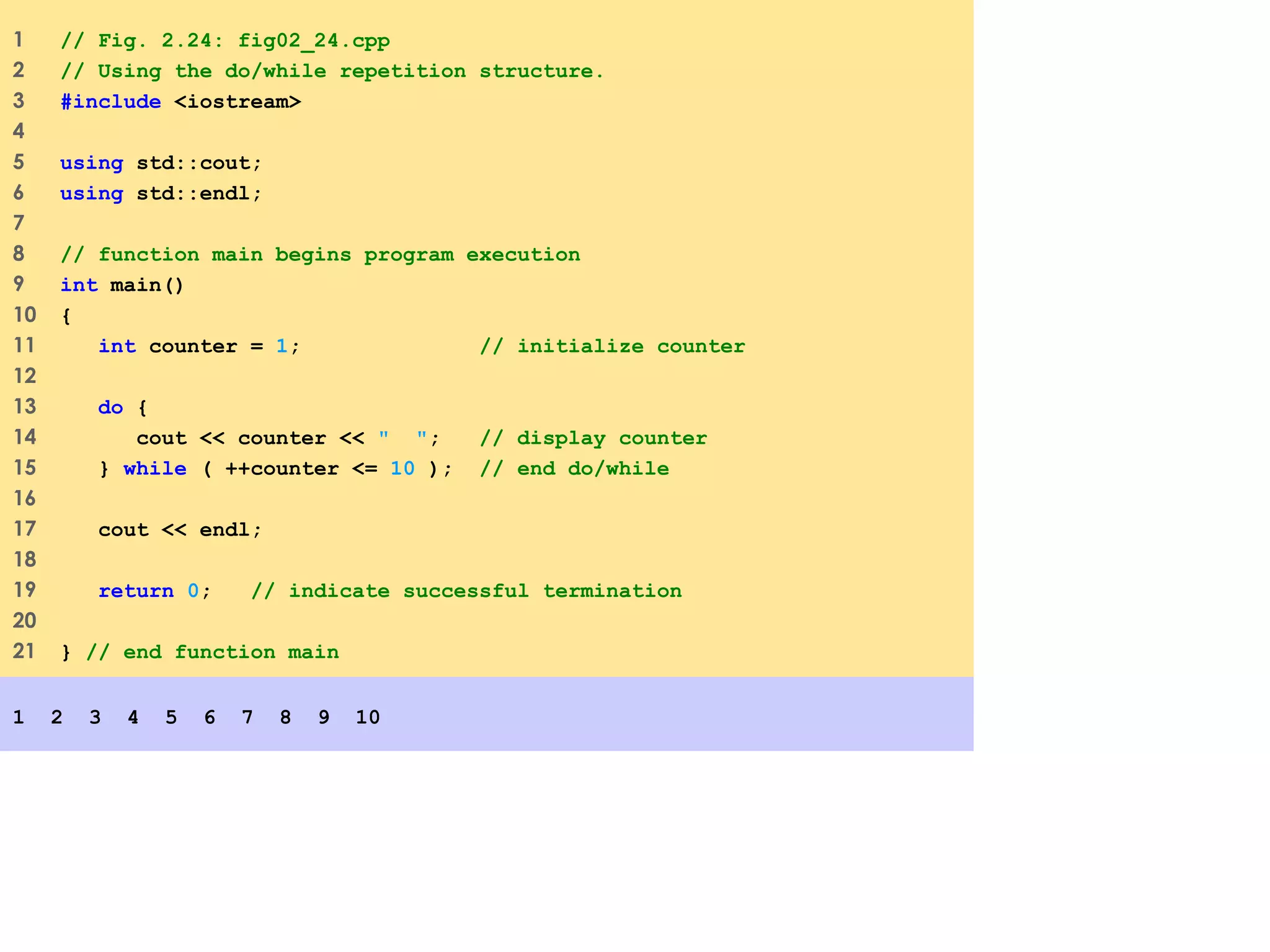Click the 'while' keyword on line 15

[155, 469]
